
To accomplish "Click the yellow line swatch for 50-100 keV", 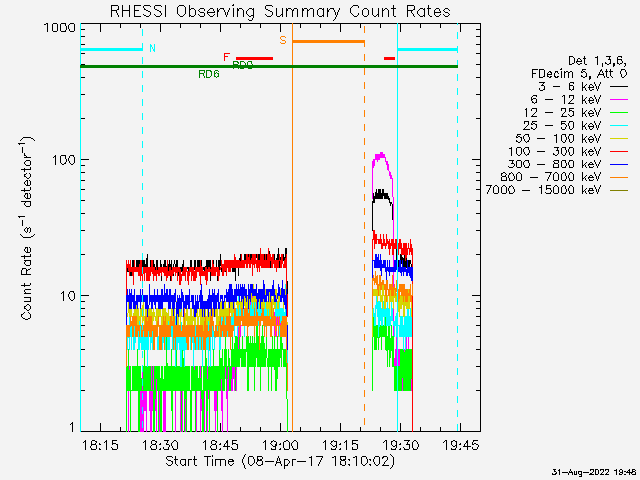I will pyautogui.click(x=619, y=139).
